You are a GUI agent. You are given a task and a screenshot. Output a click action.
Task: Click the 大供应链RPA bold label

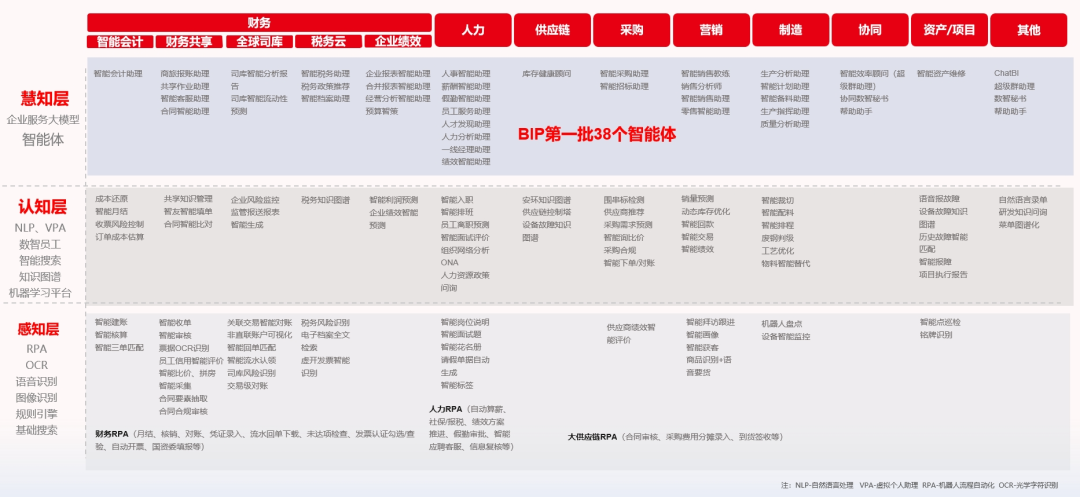point(592,437)
